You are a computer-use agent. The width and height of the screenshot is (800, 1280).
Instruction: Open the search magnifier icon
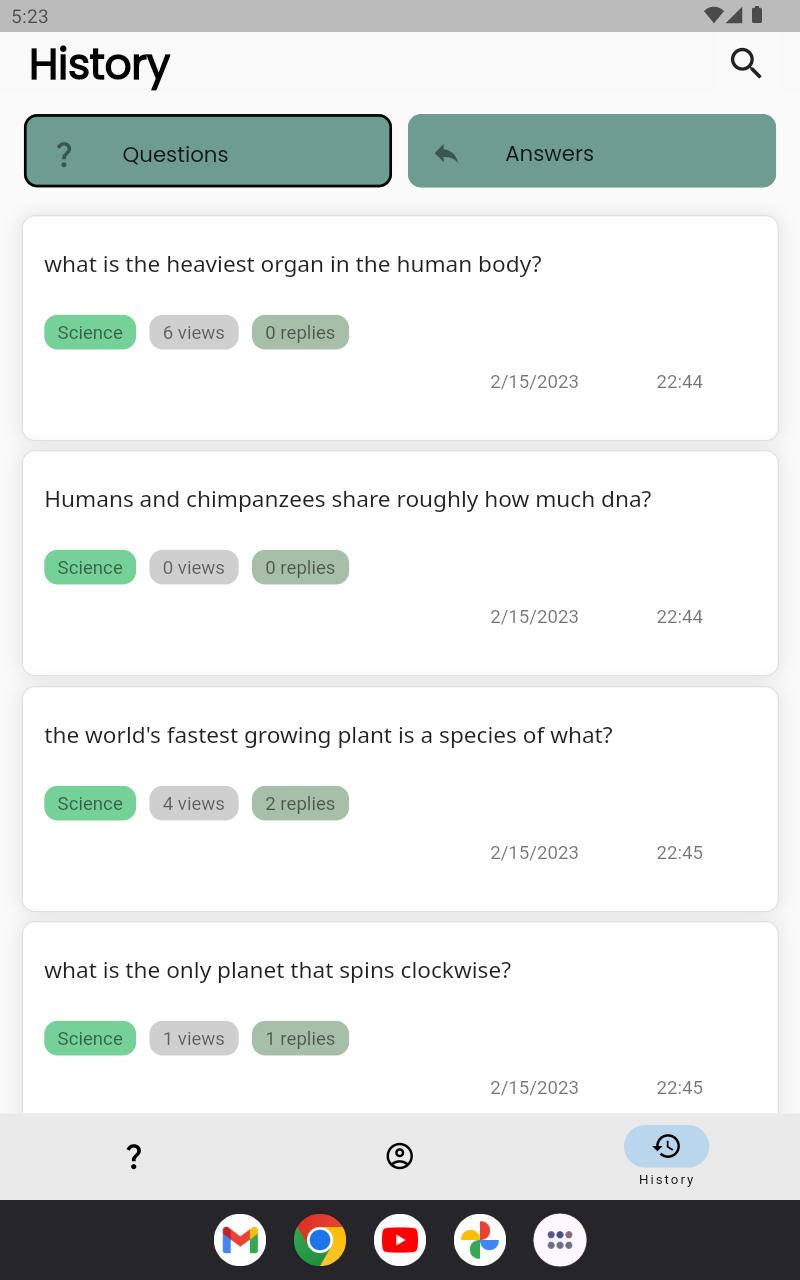pos(746,63)
